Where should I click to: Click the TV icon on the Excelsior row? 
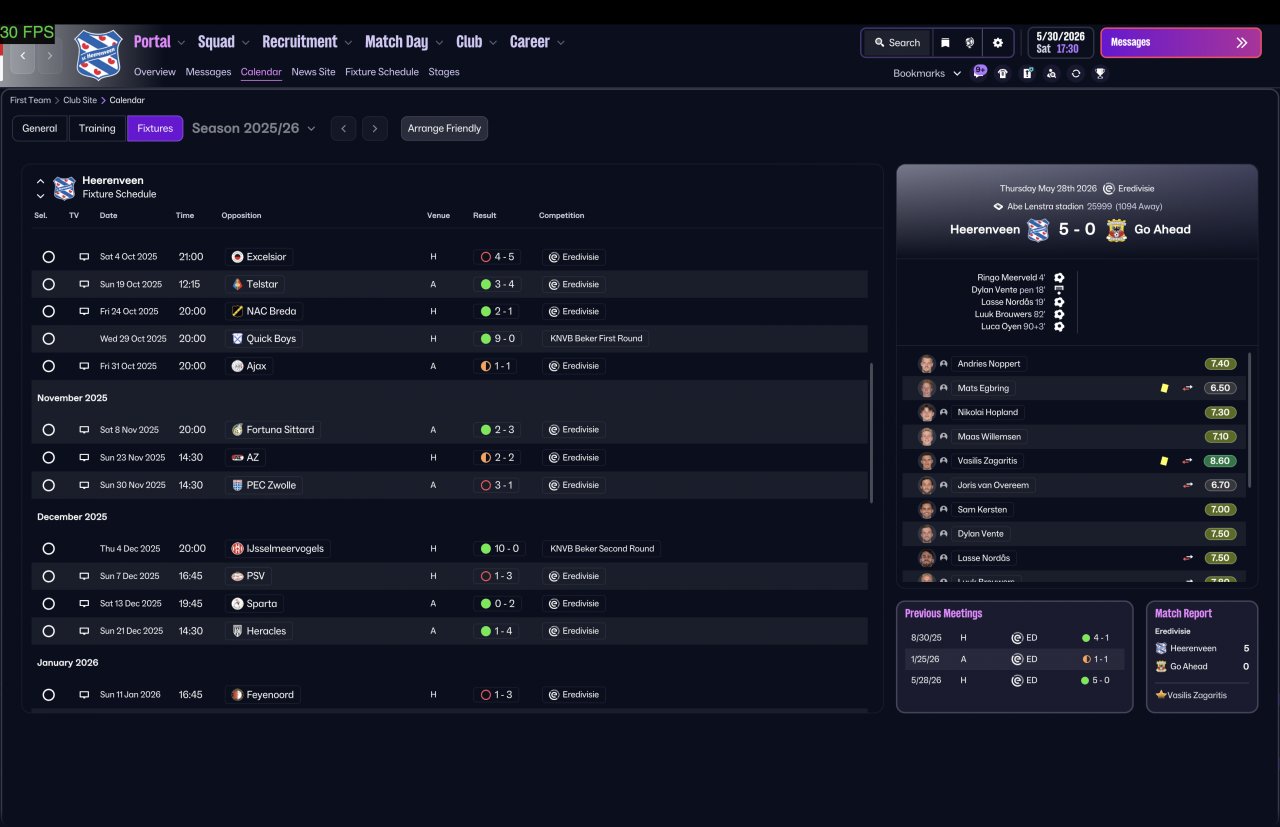84,257
